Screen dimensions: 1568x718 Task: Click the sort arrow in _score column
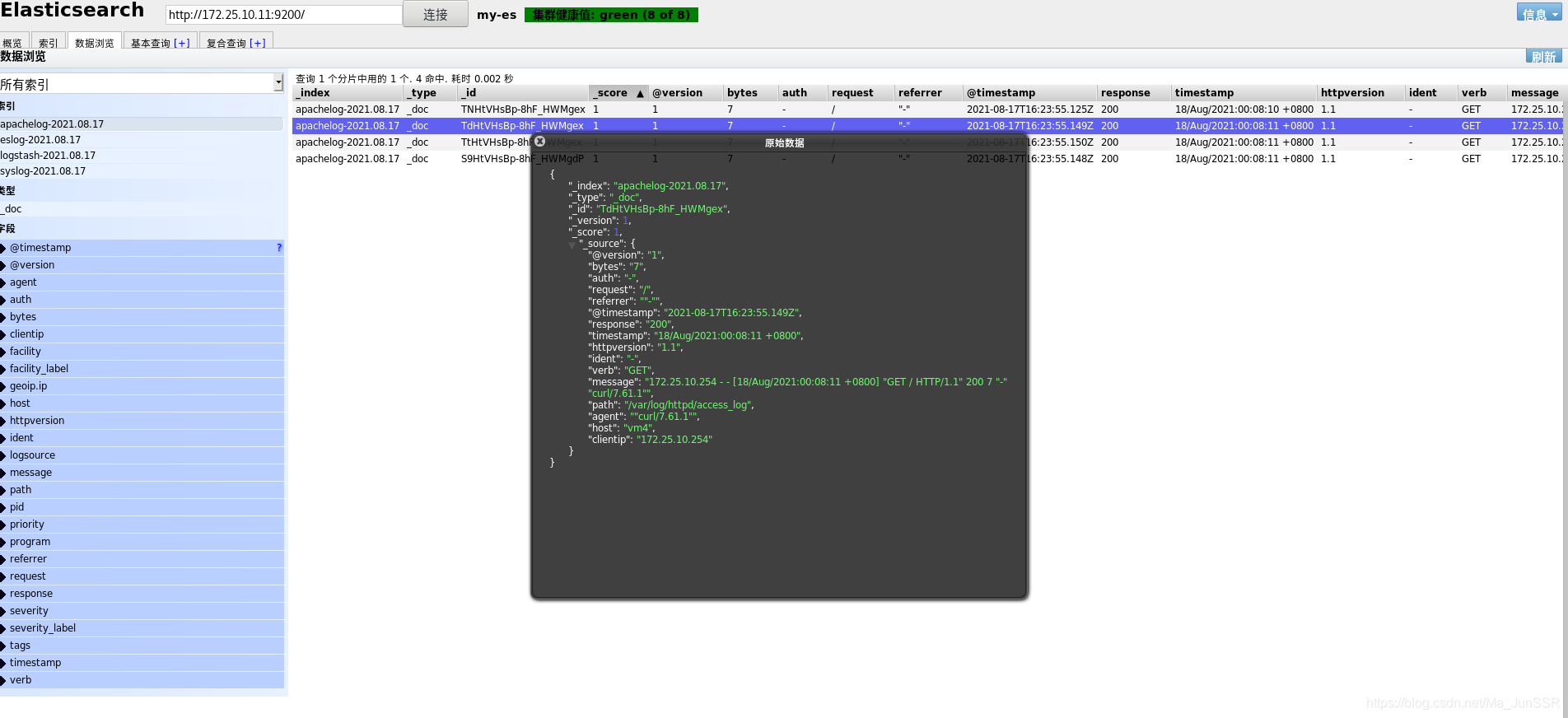click(640, 94)
